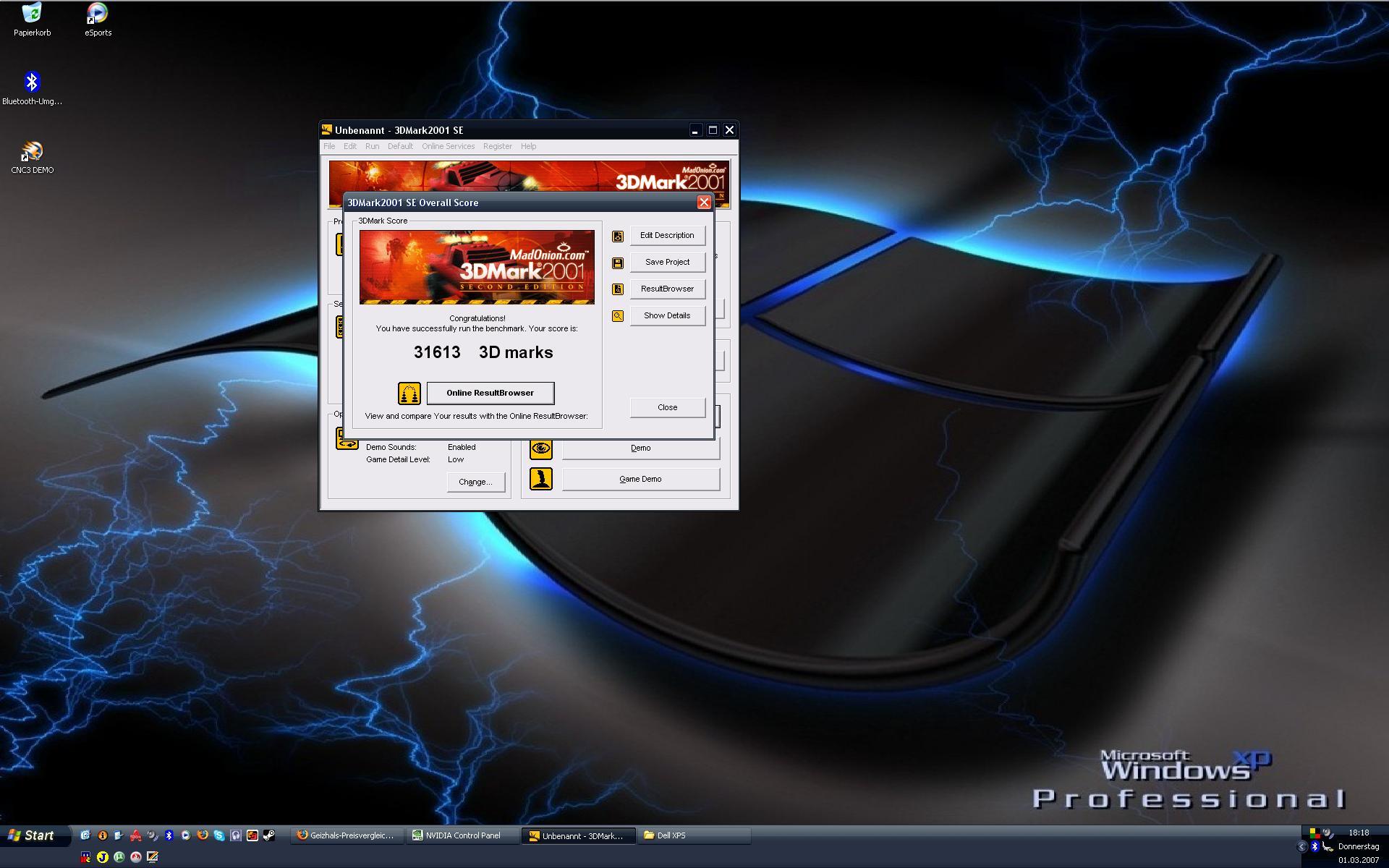Click the Save Project floppy disk icon
The image size is (1389, 868).
click(x=618, y=263)
